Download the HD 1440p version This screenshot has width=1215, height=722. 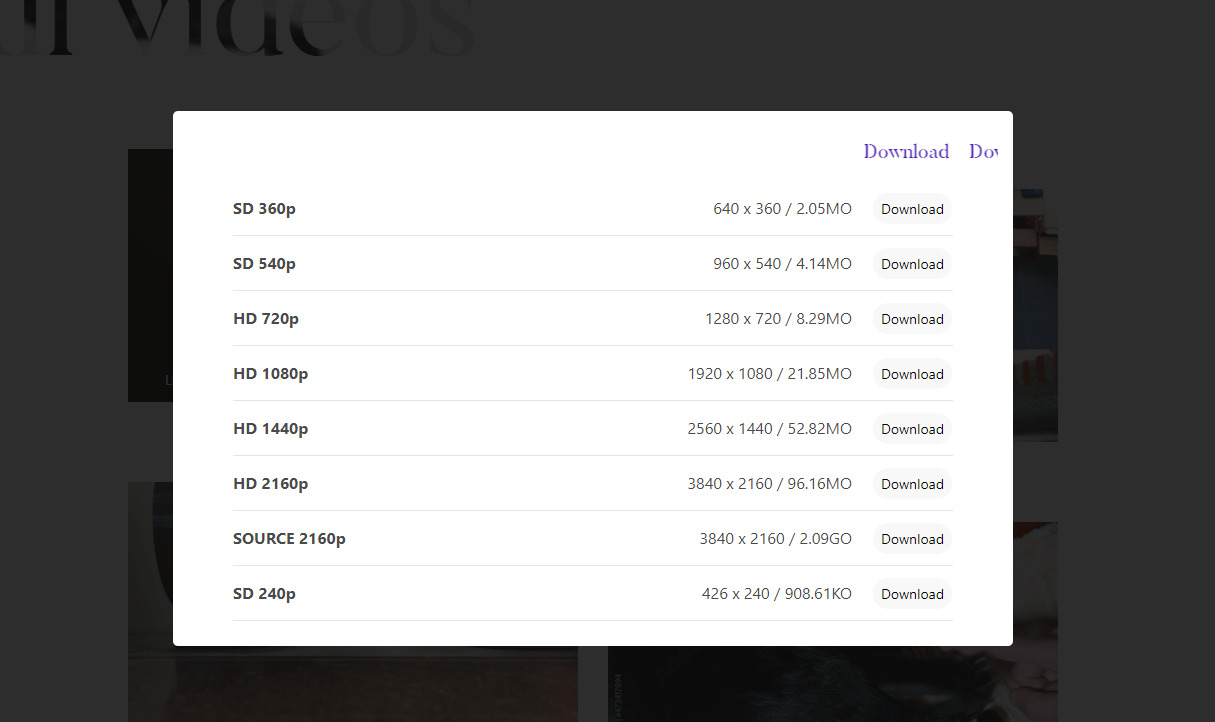point(912,429)
